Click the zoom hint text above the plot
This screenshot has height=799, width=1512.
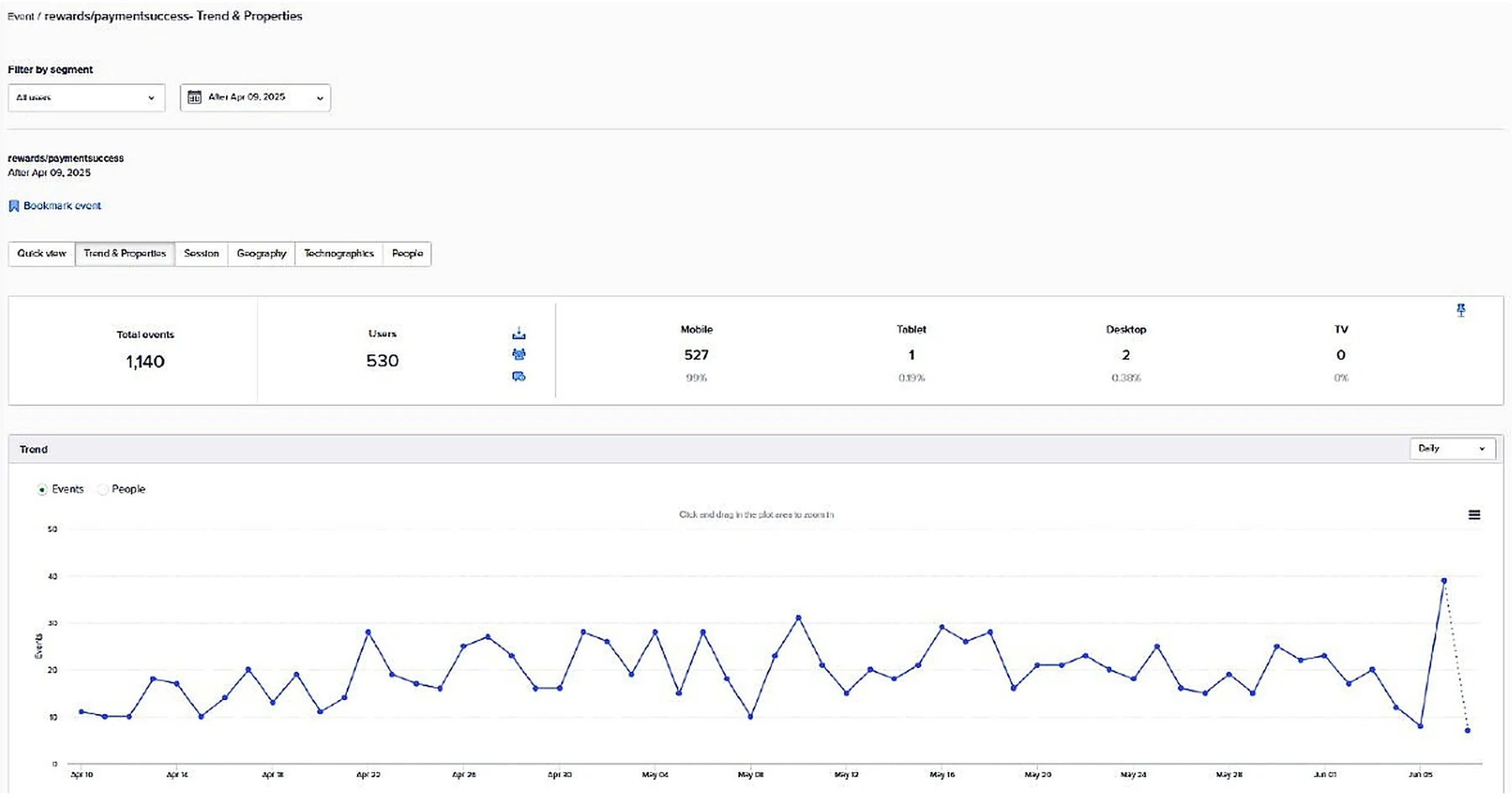pos(756,515)
